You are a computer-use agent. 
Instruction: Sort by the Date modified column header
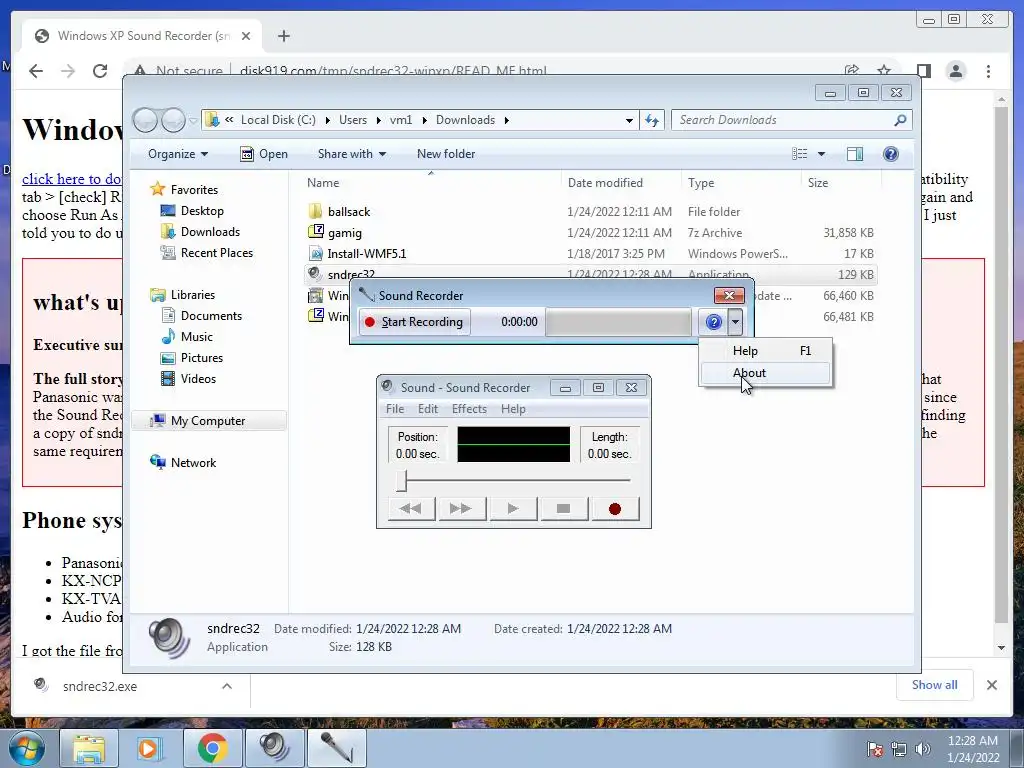605,183
